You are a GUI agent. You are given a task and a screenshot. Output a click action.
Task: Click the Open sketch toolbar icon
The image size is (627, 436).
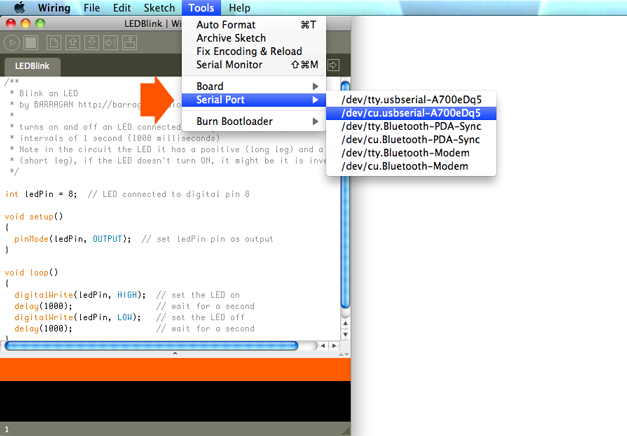72,42
